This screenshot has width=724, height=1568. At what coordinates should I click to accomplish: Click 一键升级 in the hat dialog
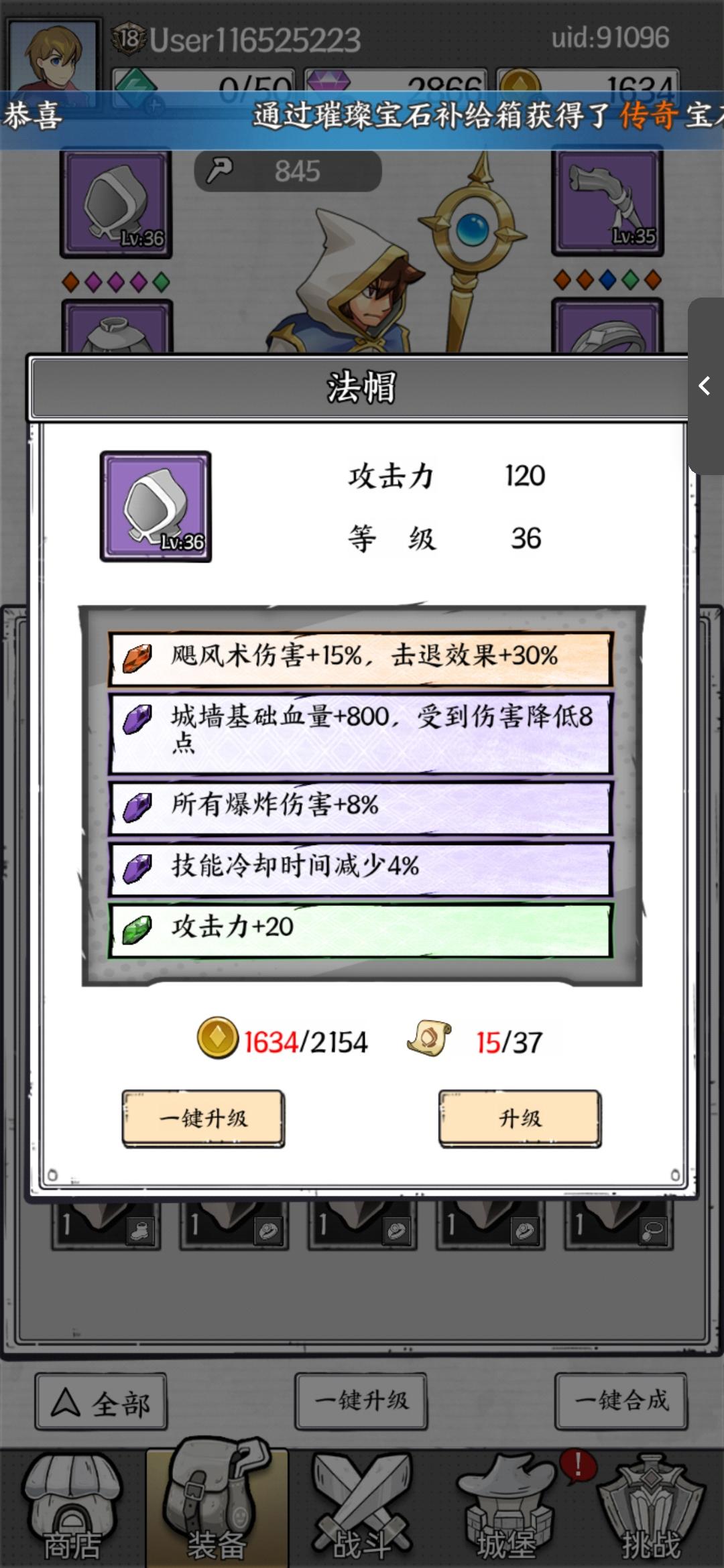(203, 1118)
